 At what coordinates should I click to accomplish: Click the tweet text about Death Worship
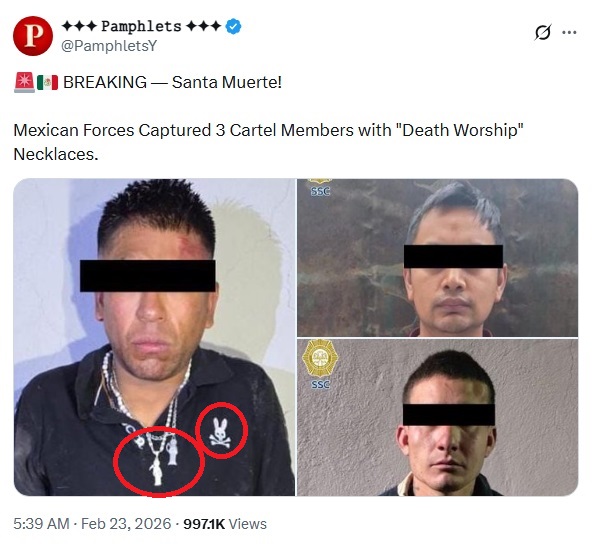tap(269, 142)
